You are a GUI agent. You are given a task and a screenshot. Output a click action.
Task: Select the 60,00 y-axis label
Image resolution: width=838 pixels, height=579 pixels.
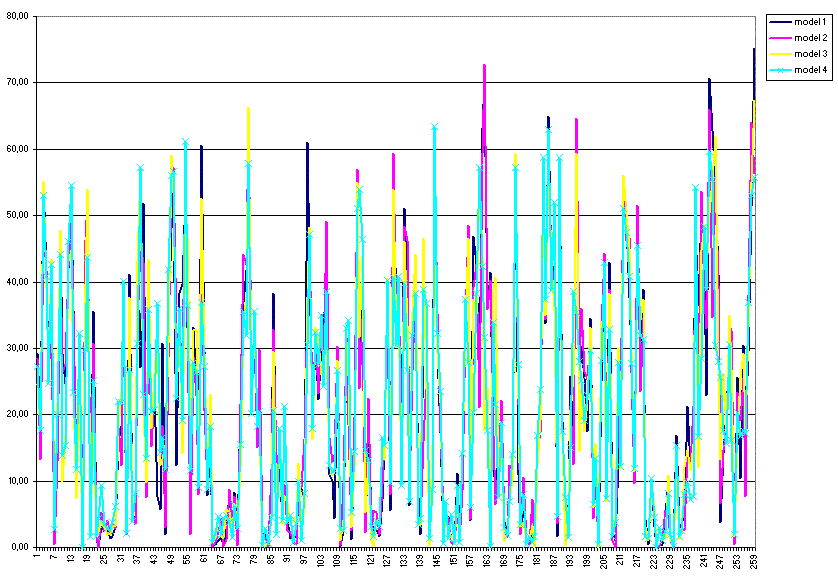tap(17, 149)
